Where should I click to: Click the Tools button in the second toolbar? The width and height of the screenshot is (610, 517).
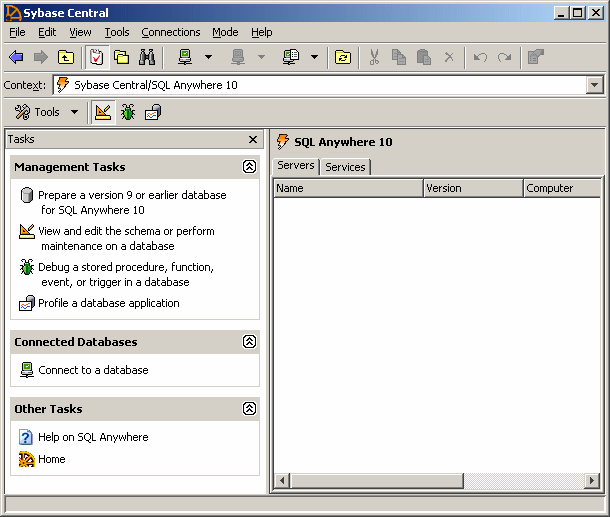[37, 112]
